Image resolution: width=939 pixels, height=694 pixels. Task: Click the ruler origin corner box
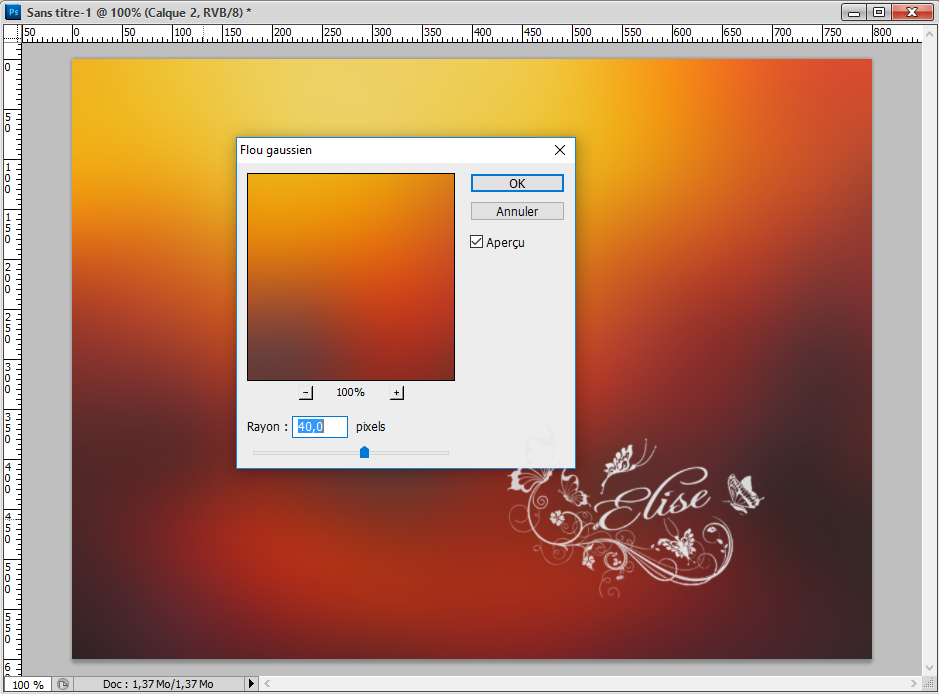coord(11,33)
